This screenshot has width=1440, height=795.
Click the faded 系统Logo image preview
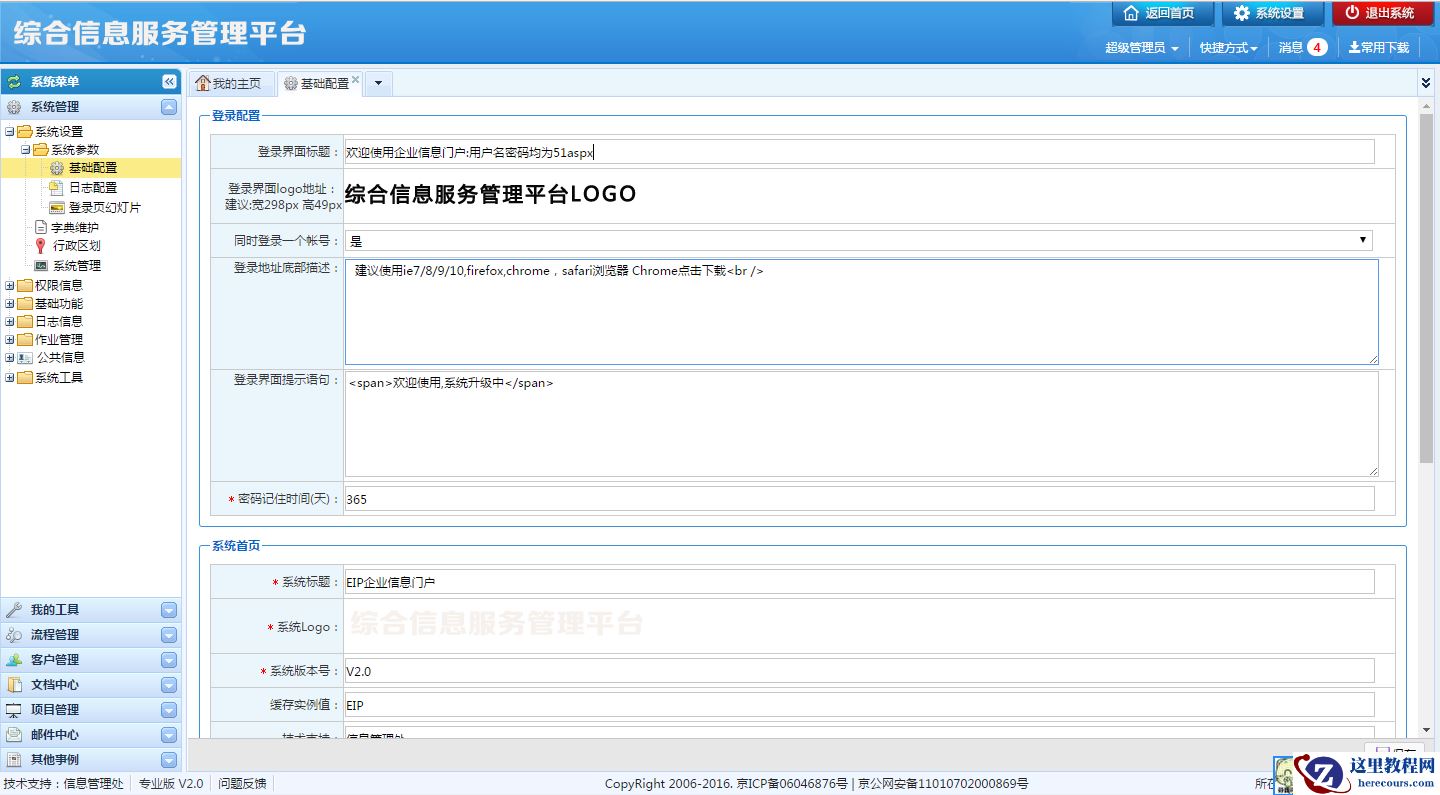pyautogui.click(x=495, y=624)
